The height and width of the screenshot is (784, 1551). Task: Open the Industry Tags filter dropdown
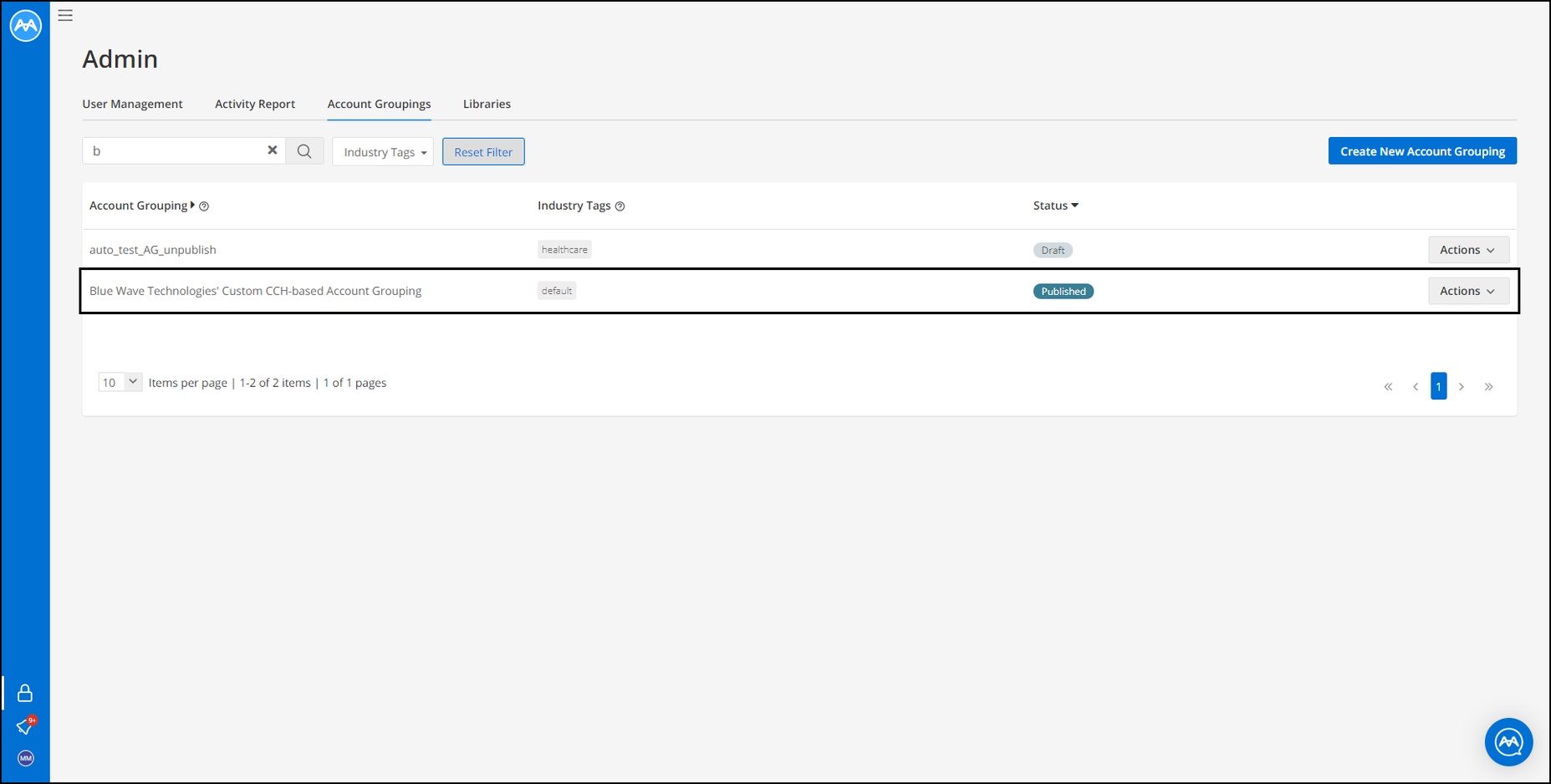(383, 152)
